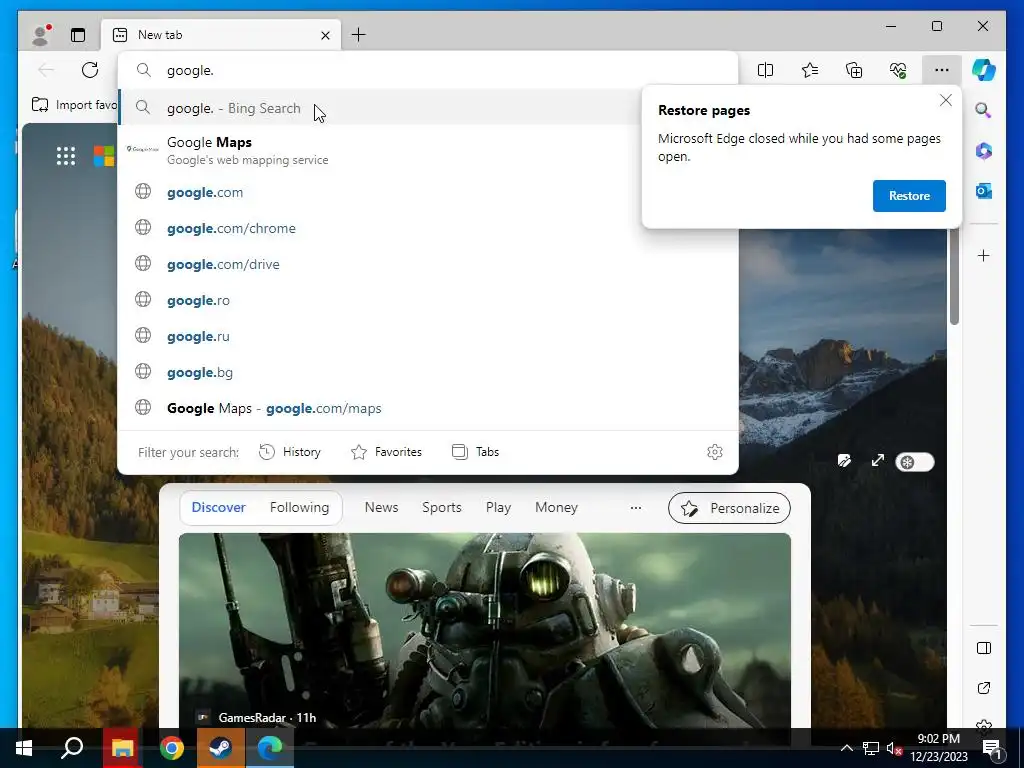Screen dimensions: 1024x768
Task: Open the notifications action center
Action: [992, 749]
